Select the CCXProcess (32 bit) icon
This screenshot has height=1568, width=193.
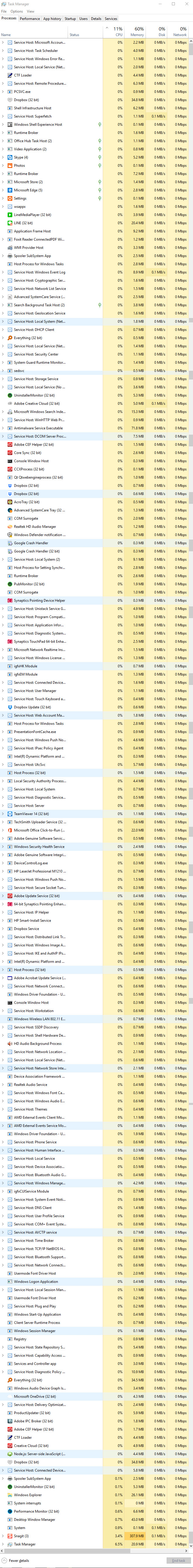pyautogui.click(x=10, y=469)
